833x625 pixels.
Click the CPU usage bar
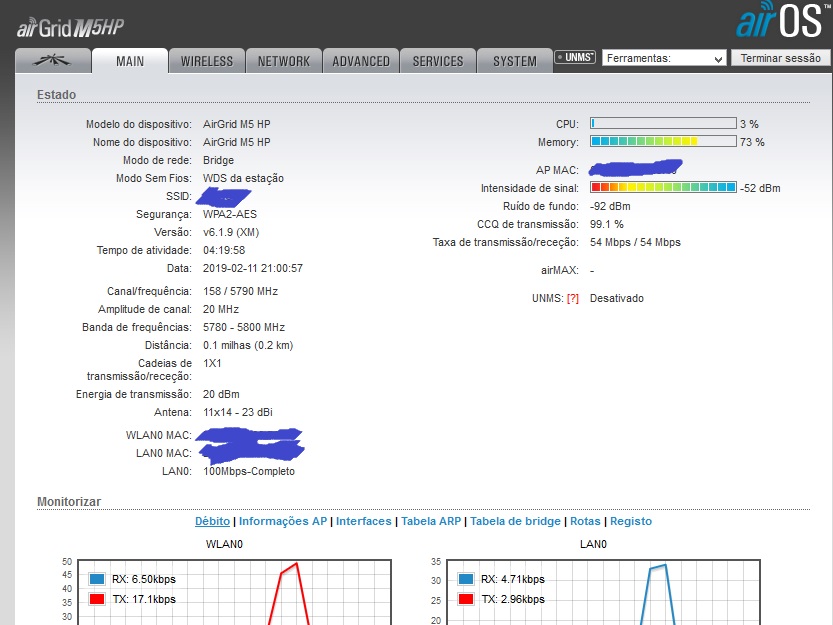pos(663,124)
